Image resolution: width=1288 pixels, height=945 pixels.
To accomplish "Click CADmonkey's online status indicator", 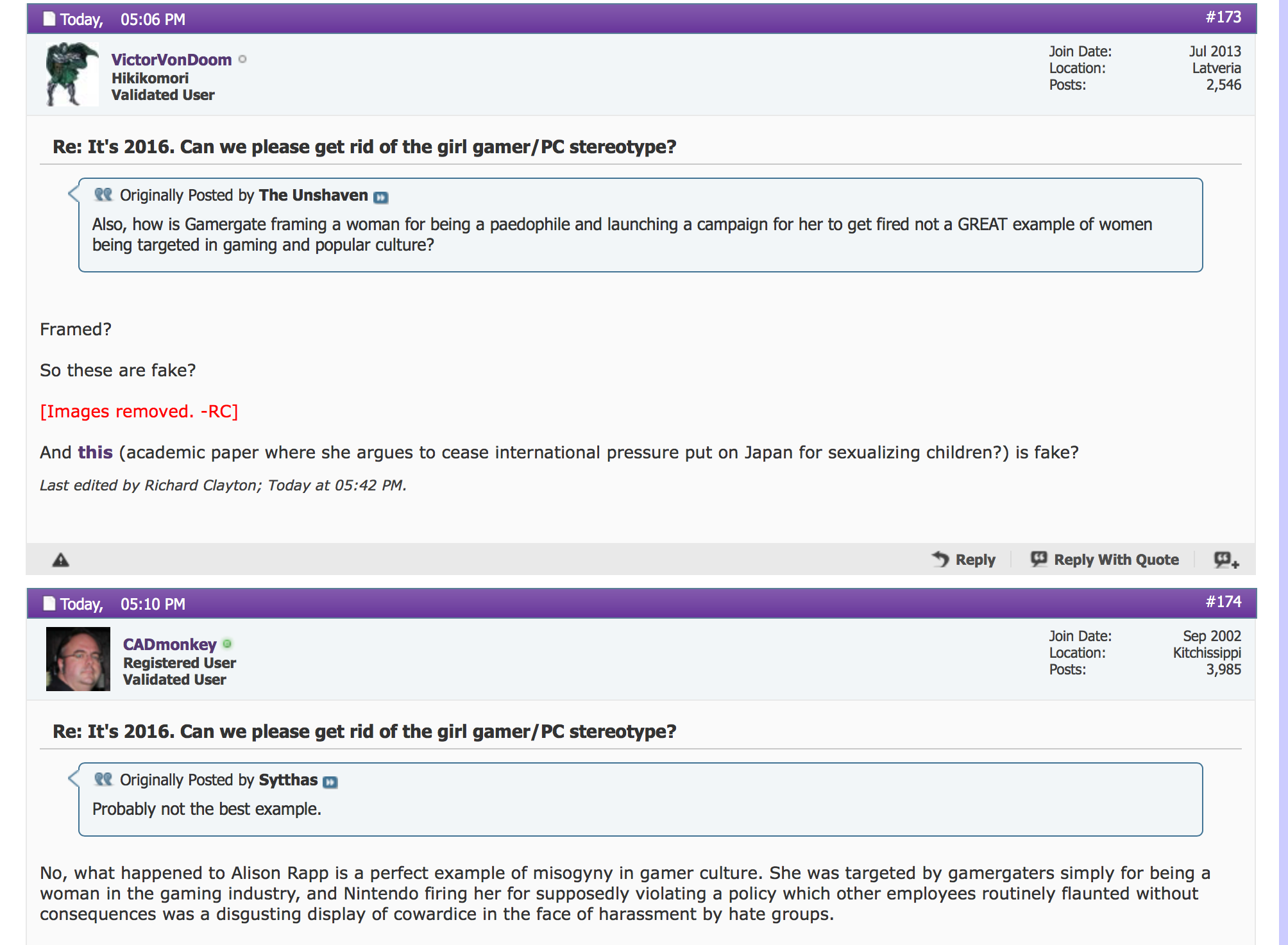I will pyautogui.click(x=227, y=643).
